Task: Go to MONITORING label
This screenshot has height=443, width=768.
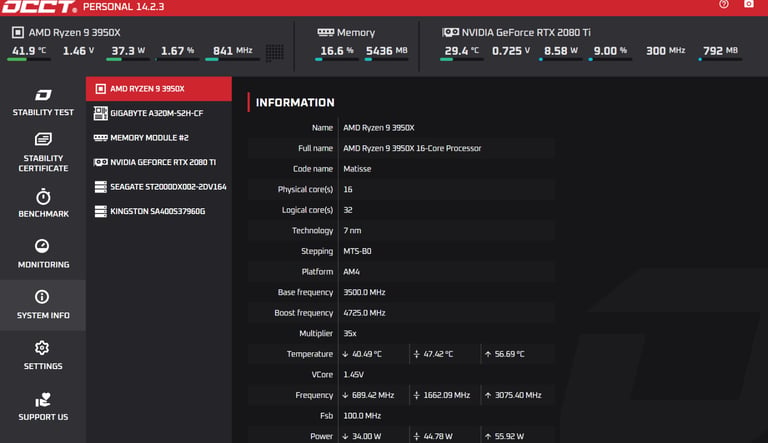Action: point(43,265)
